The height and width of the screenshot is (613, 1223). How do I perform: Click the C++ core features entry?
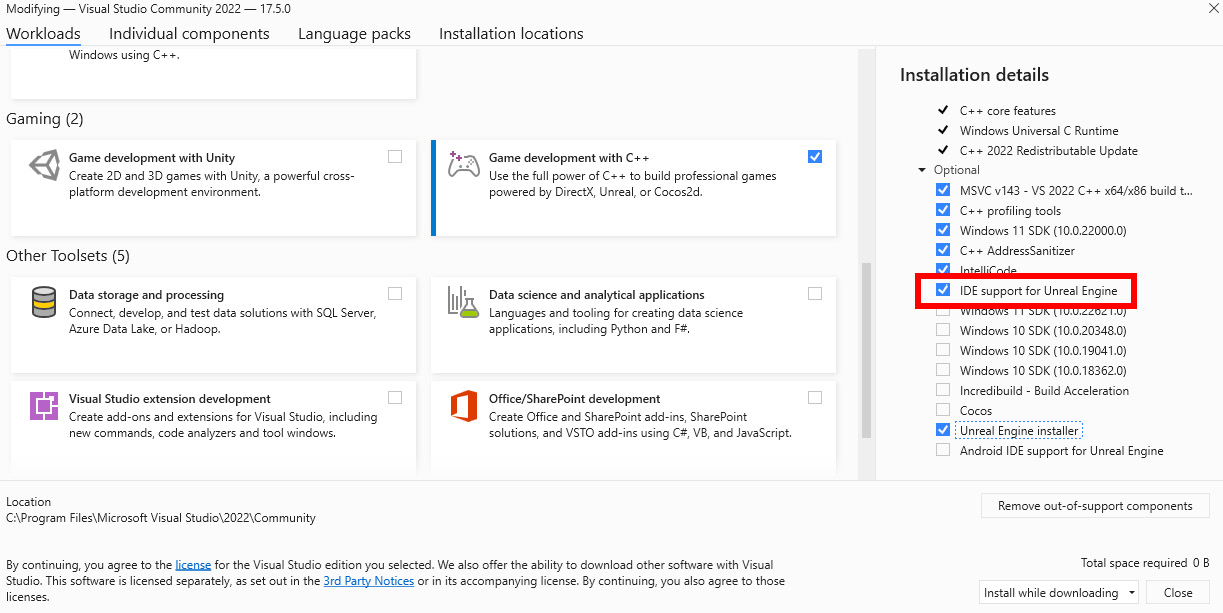[x=1008, y=111]
